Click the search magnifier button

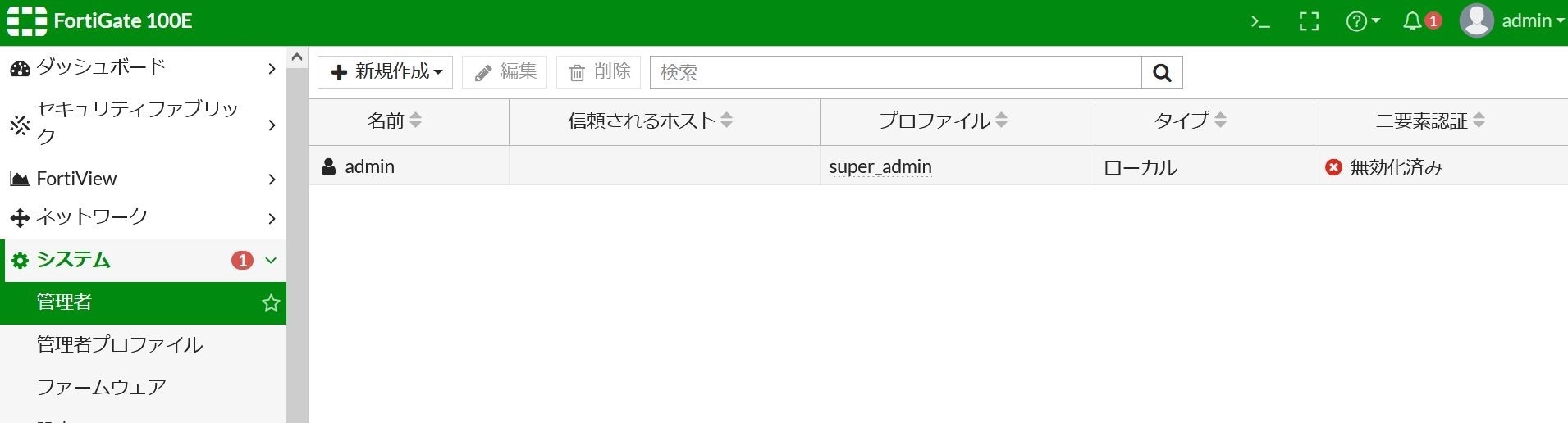pos(1162,72)
